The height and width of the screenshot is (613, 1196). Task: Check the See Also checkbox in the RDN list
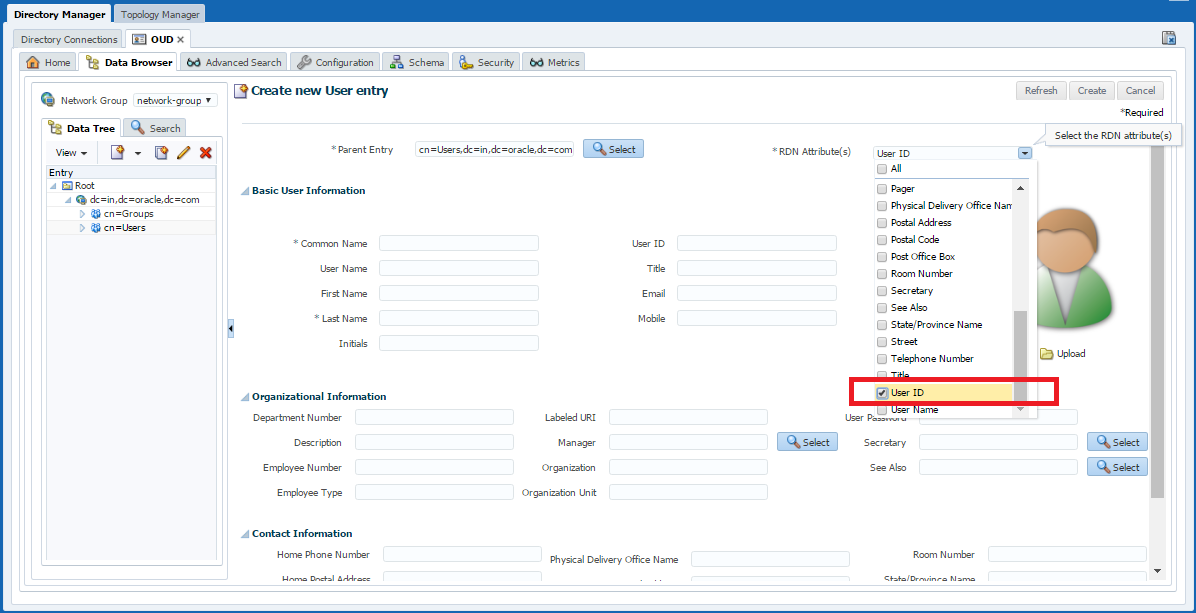click(x=882, y=307)
